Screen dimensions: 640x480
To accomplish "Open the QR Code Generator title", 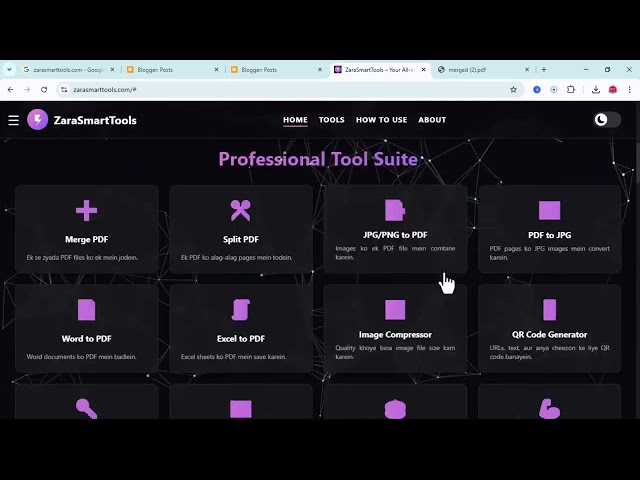I will click(549, 335).
